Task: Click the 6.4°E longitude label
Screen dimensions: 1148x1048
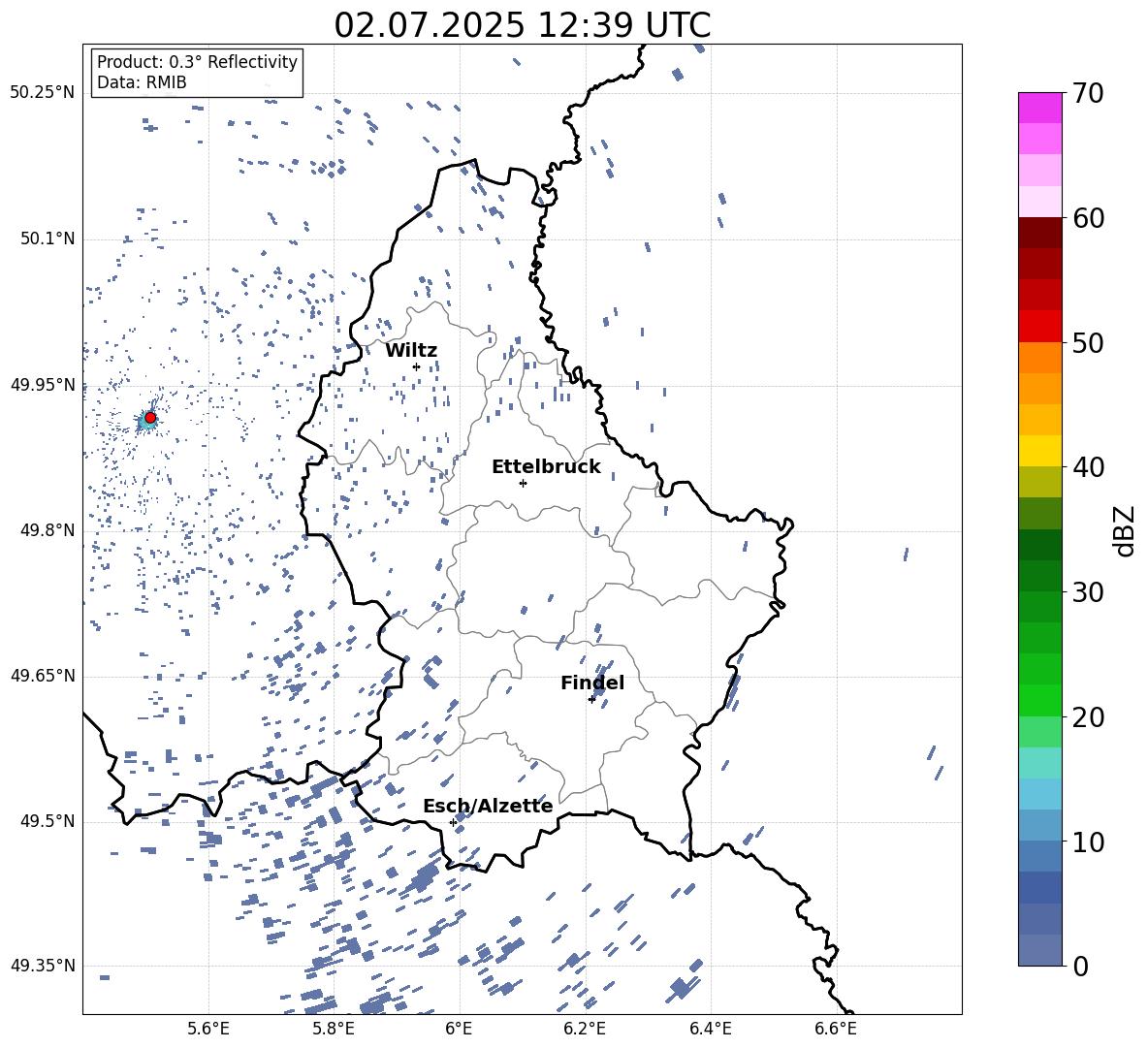Action: point(710,1029)
